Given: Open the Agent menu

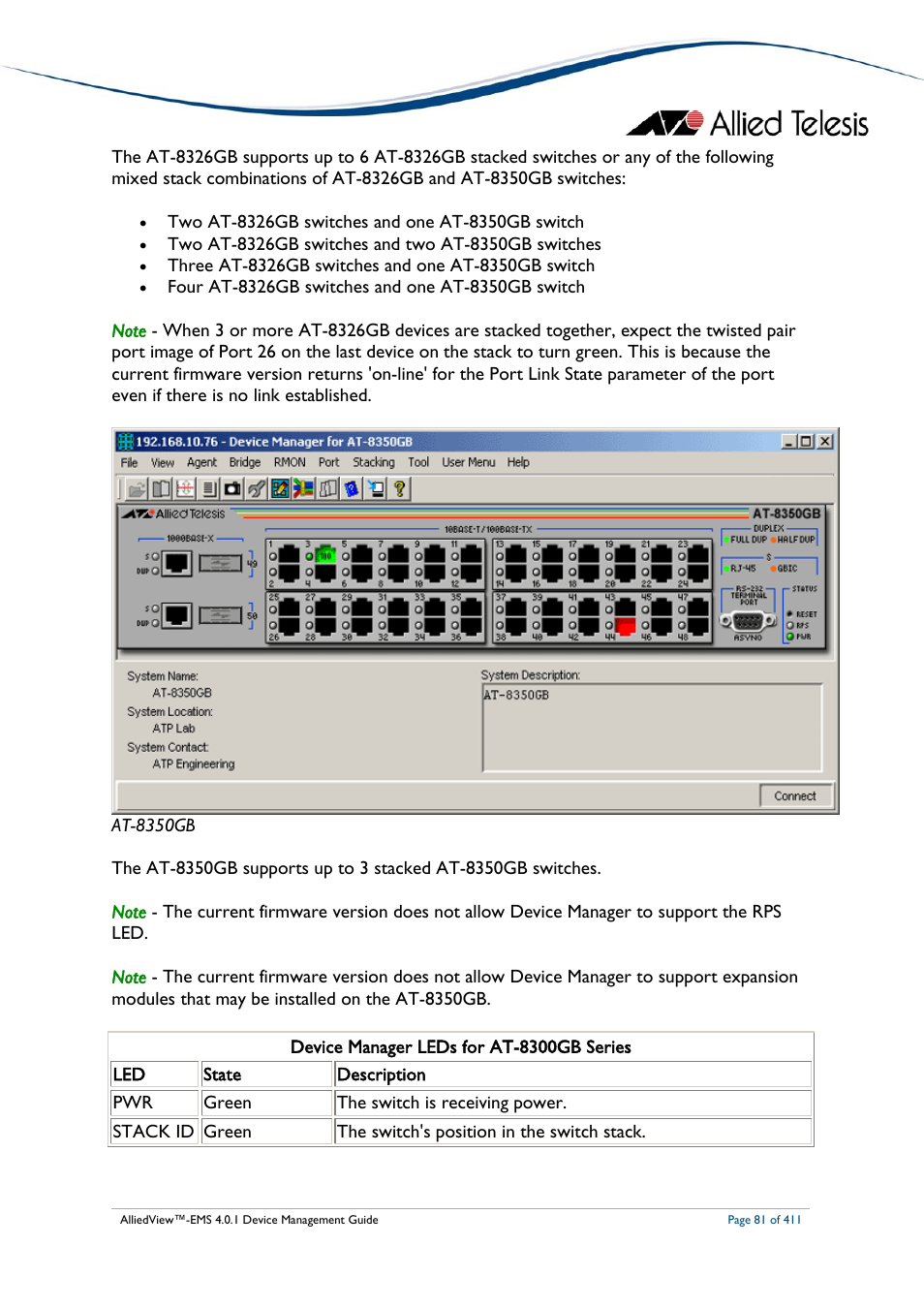Looking at the screenshot, I should [x=201, y=463].
